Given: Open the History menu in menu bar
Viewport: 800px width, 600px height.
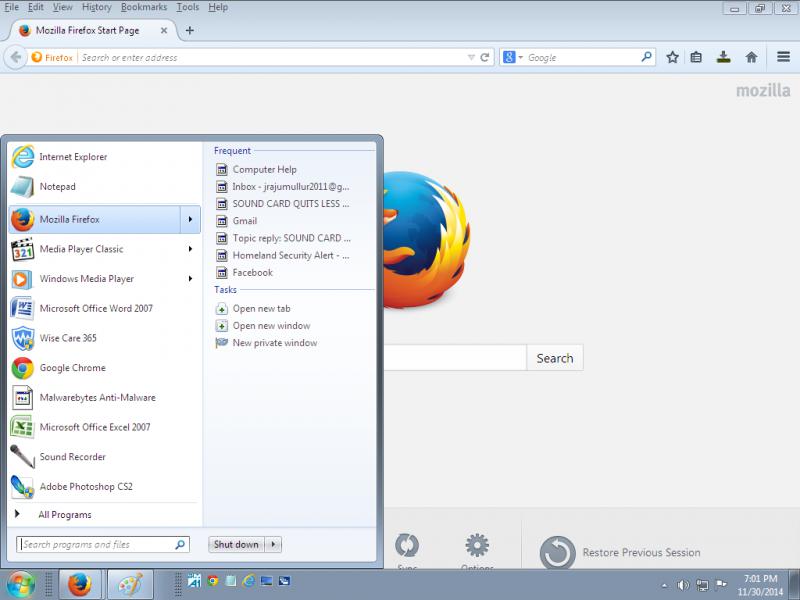Looking at the screenshot, I should (97, 7).
